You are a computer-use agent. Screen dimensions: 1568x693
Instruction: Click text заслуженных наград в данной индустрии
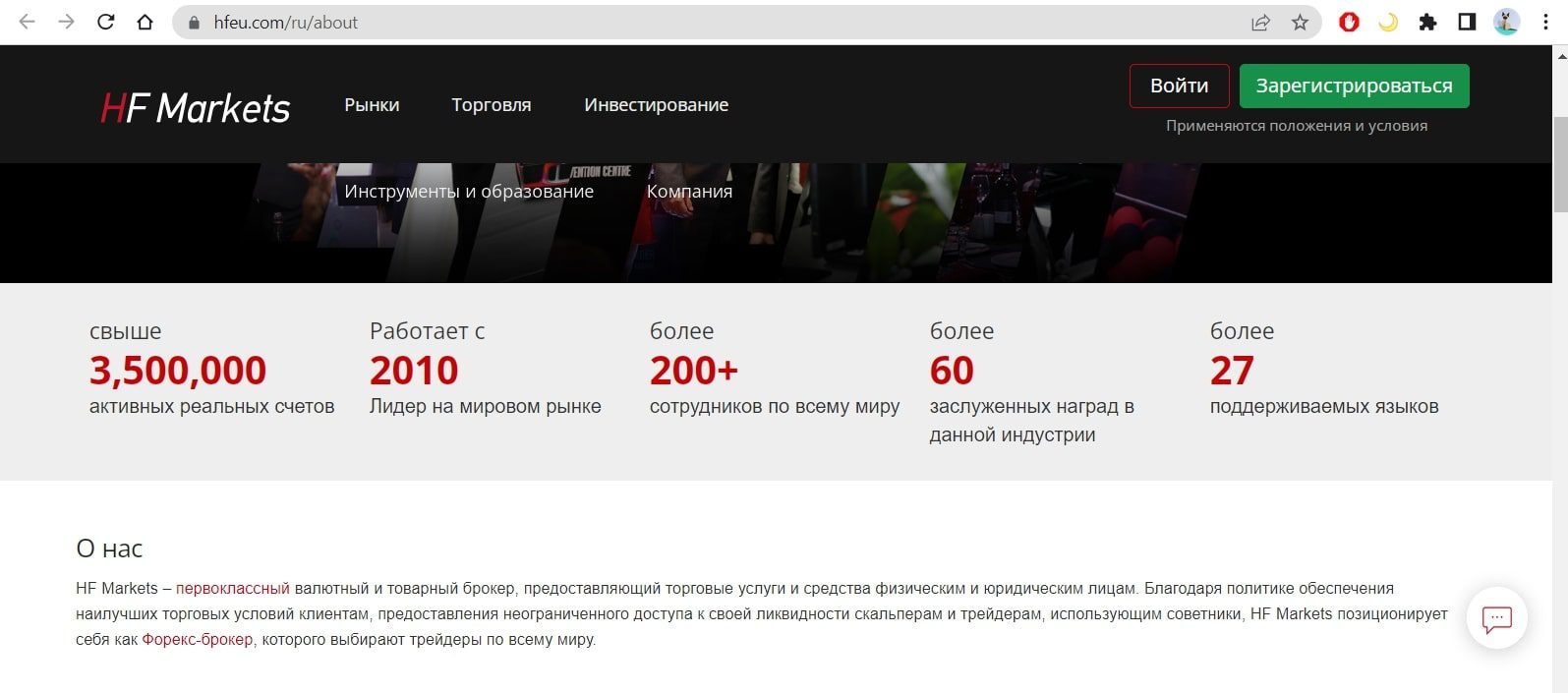(1032, 420)
